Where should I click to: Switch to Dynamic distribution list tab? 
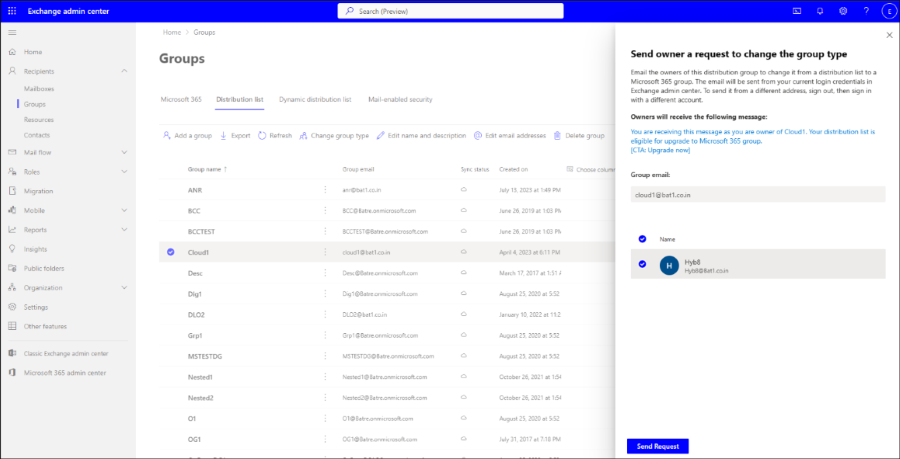coord(315,99)
